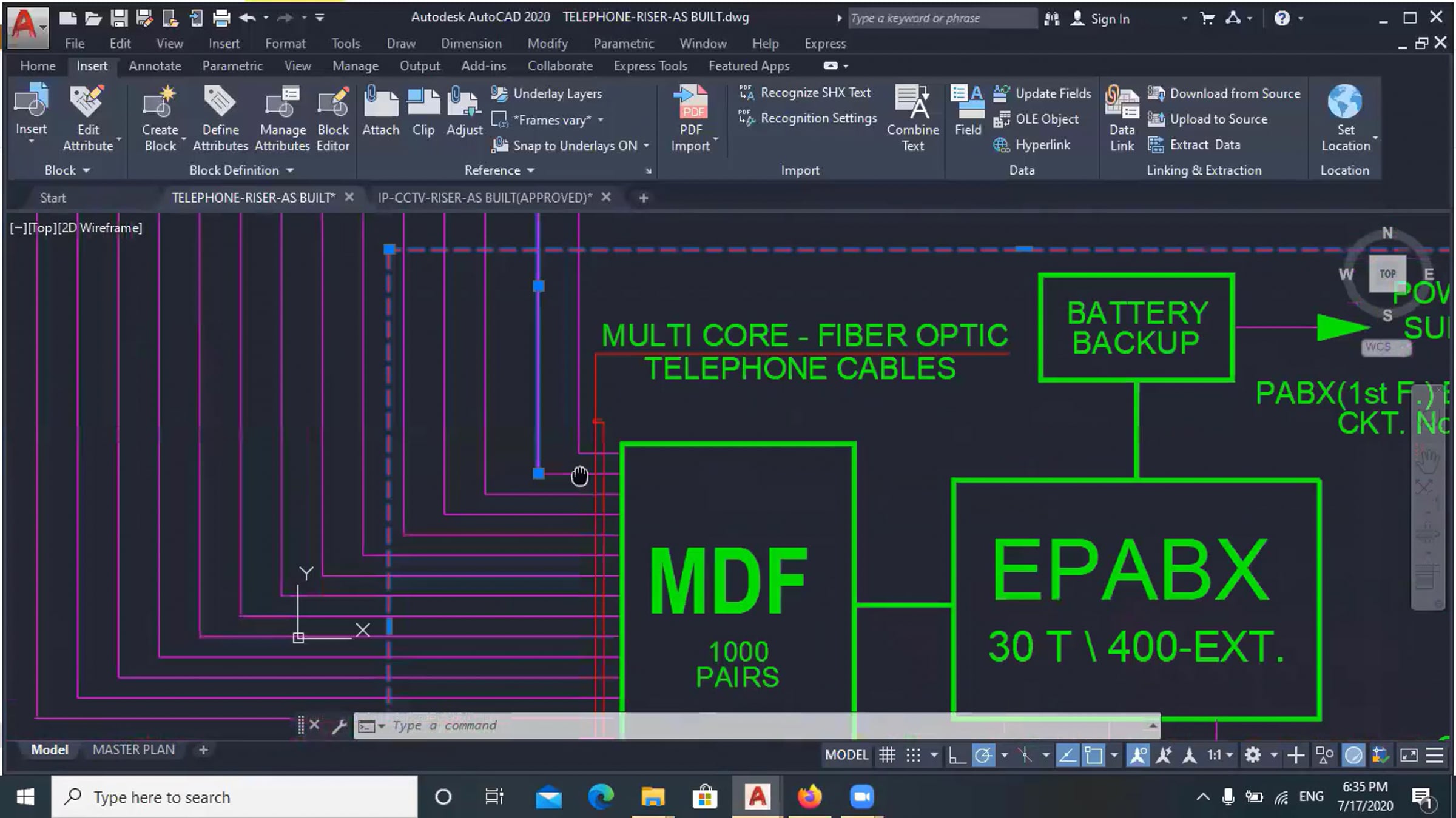Click the Update Fields button
The image size is (1456, 818).
[1042, 93]
